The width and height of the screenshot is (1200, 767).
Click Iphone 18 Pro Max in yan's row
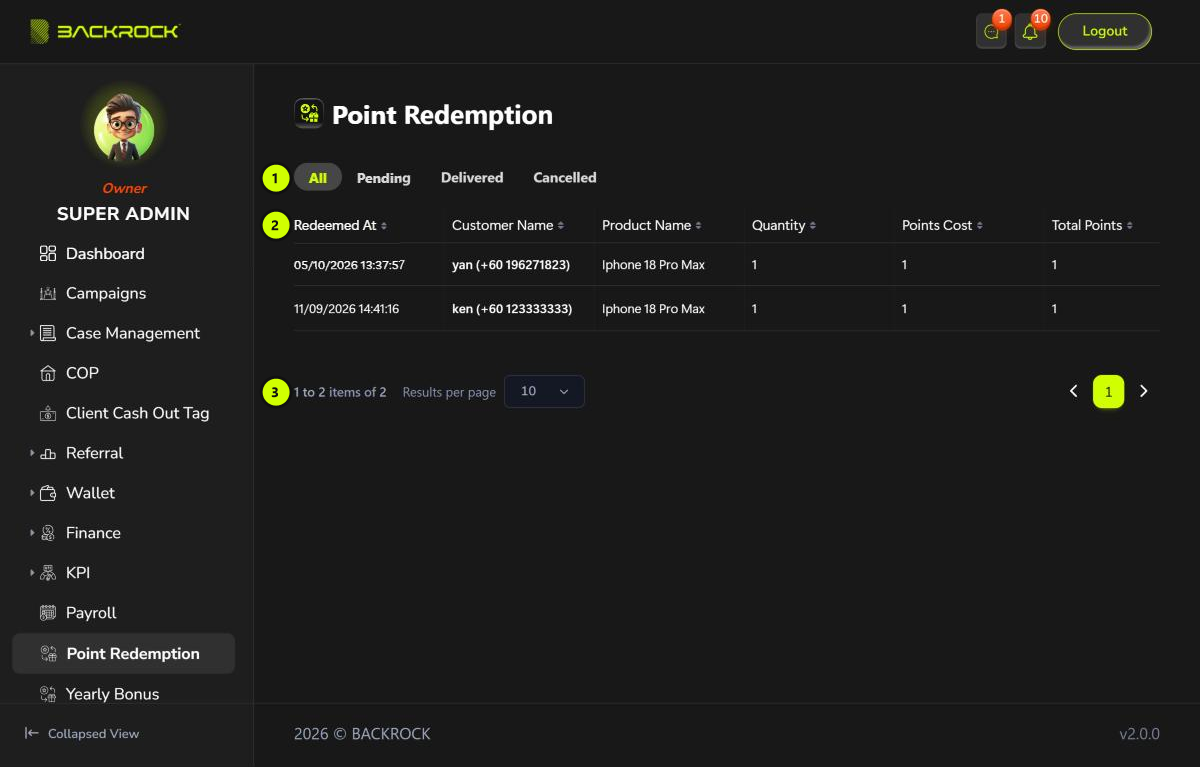coord(653,265)
